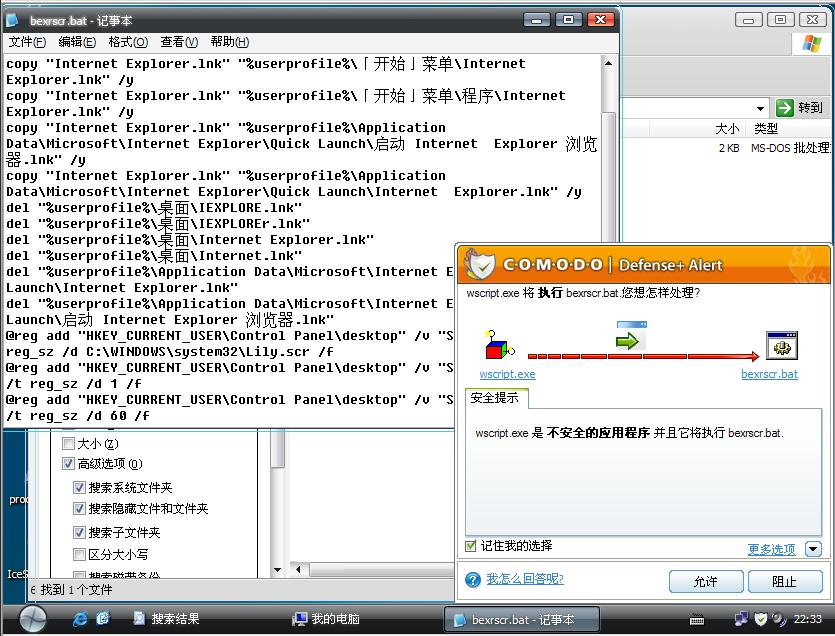Click the blue help question icon
The image size is (835, 636).
(x=472, y=580)
